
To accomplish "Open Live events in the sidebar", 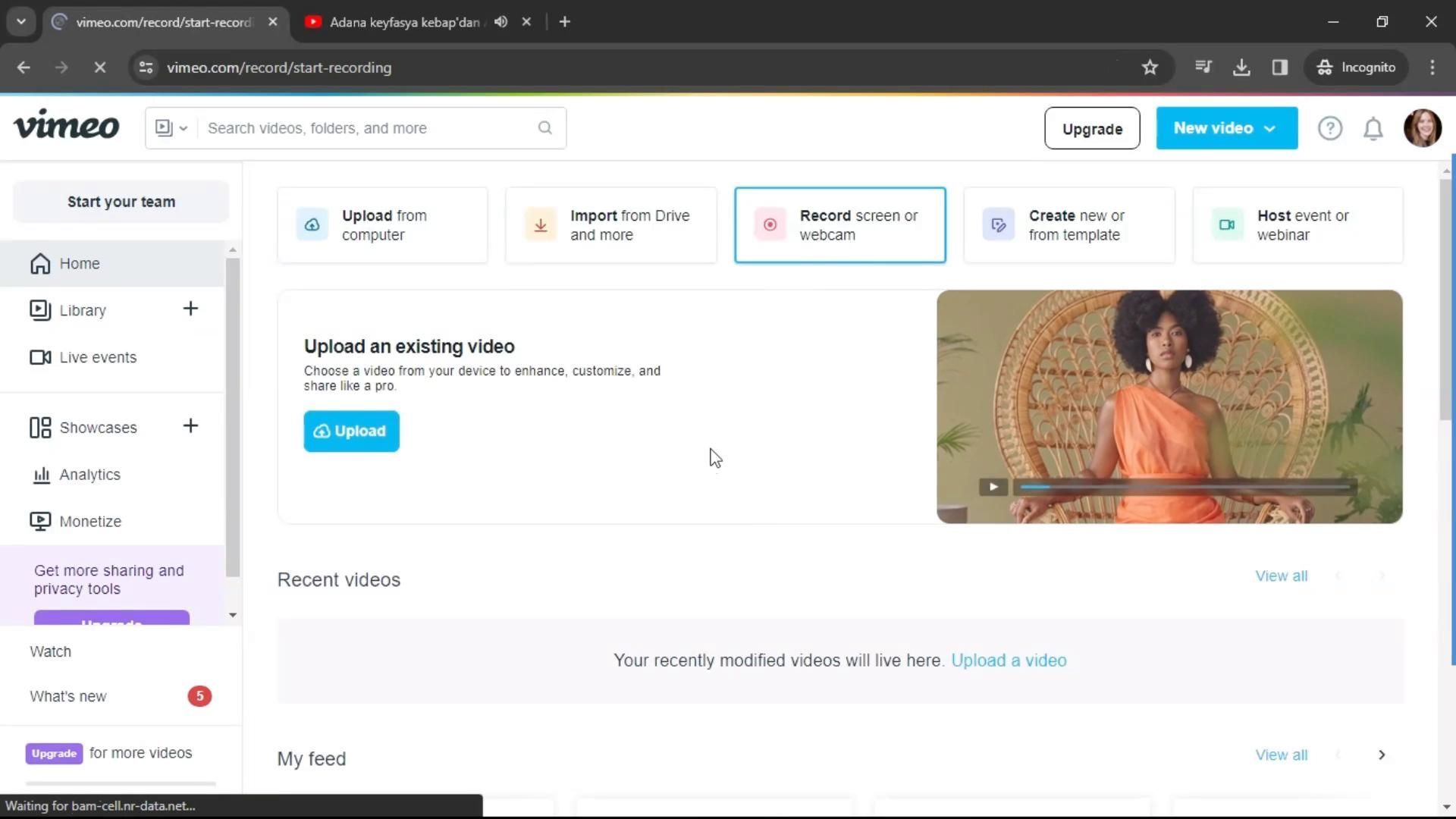I will click(x=98, y=357).
